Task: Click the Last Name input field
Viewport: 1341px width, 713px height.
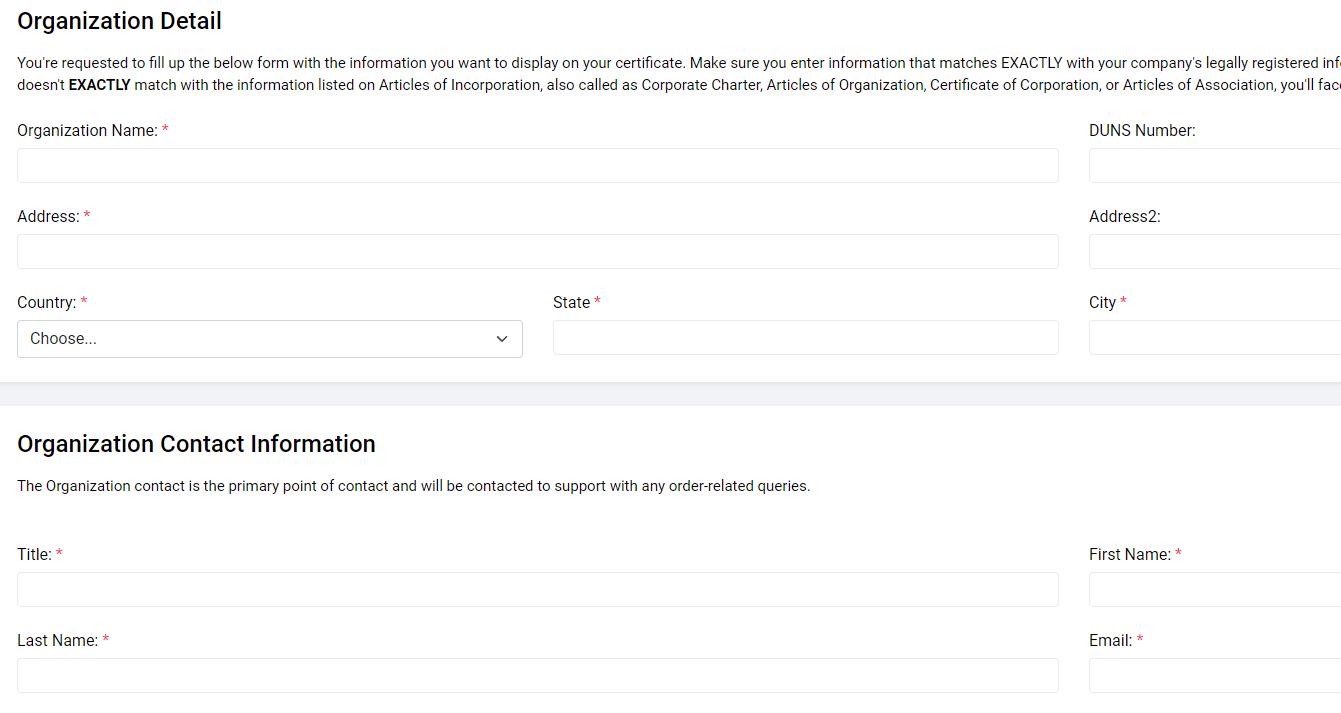Action: click(x=537, y=675)
